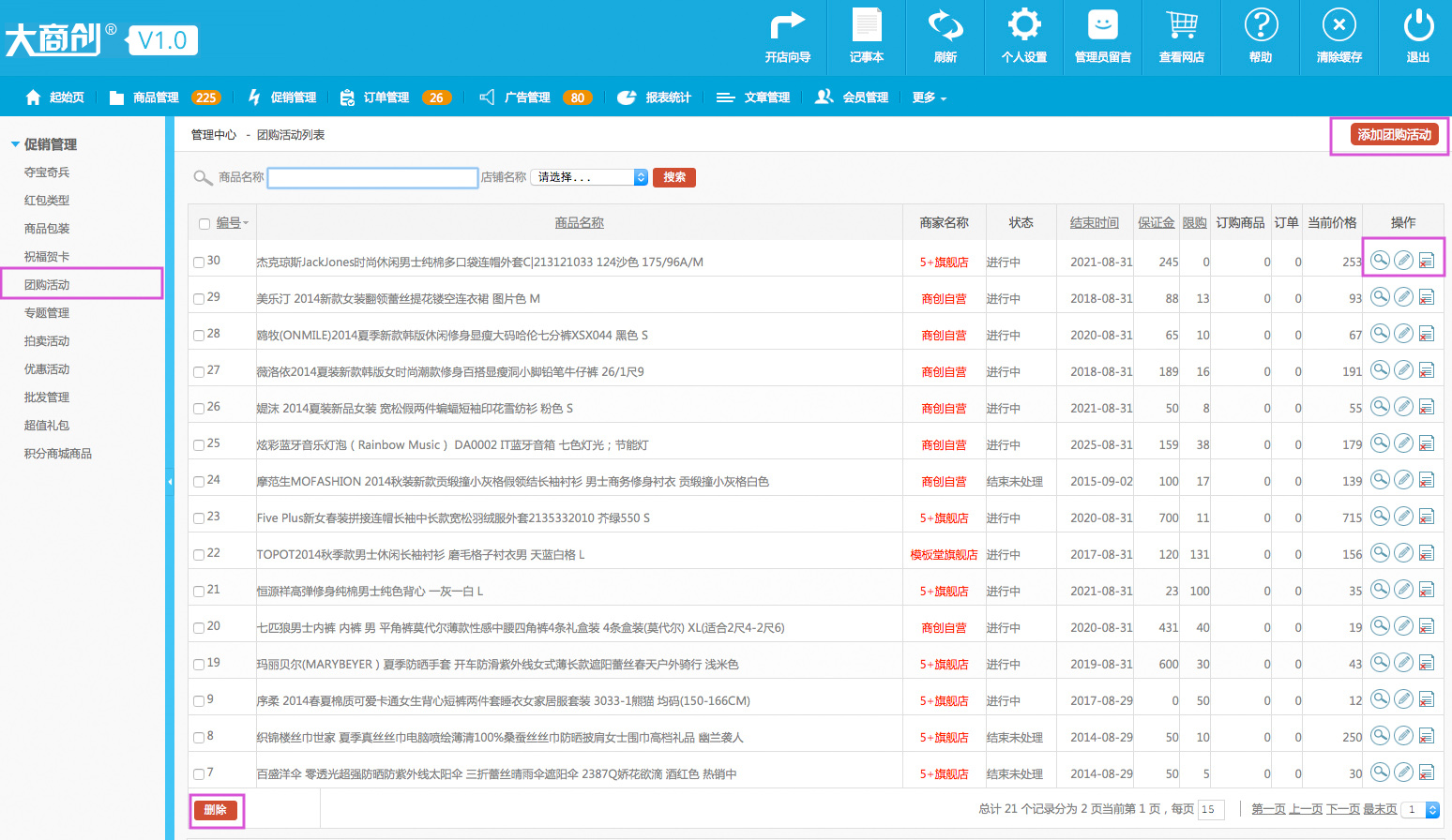Open the page number dropdown at bottom
Viewport: 1452px width, 840px height.
(1420, 809)
